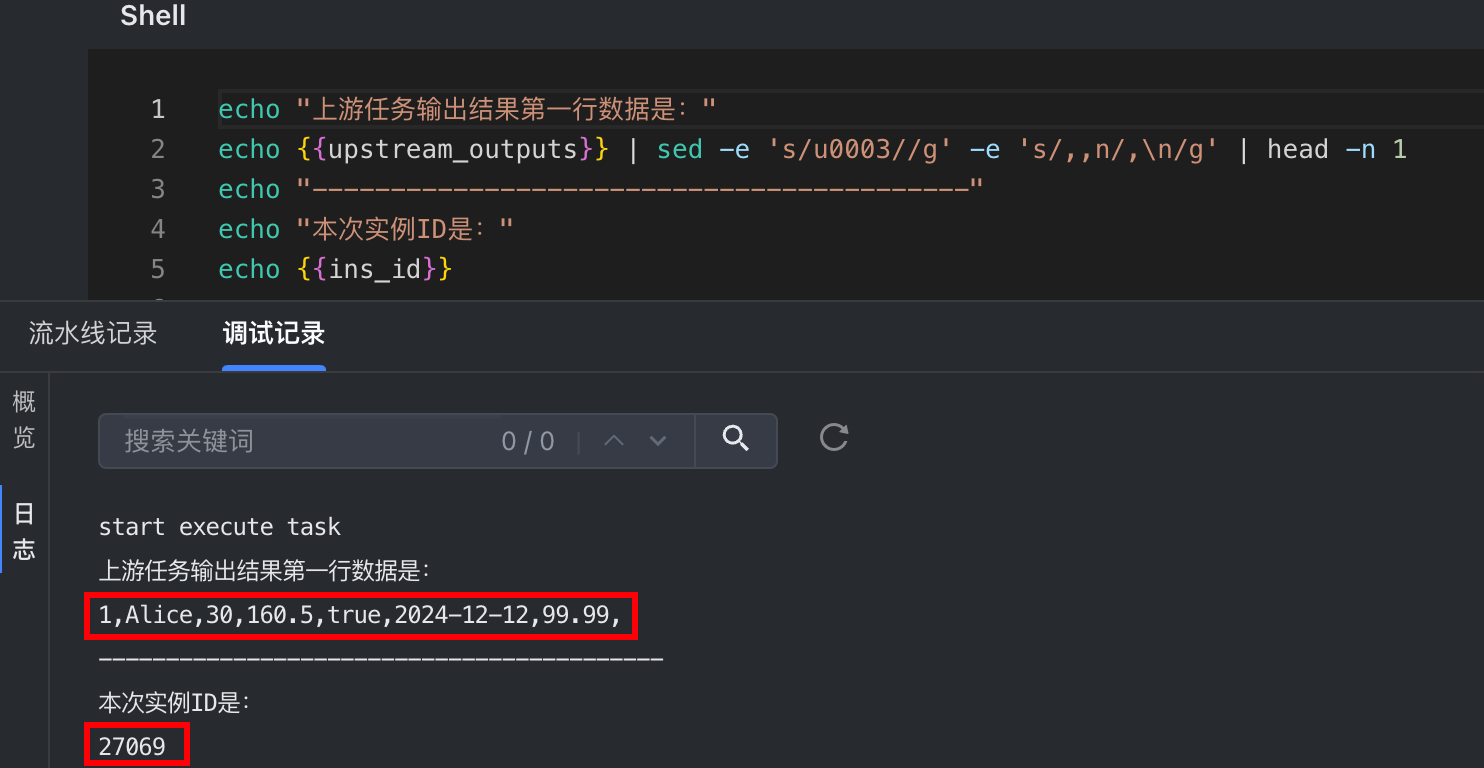This screenshot has height=768, width=1484.
Task: Click {{ins_id}} variable in code
Action: 375,270
